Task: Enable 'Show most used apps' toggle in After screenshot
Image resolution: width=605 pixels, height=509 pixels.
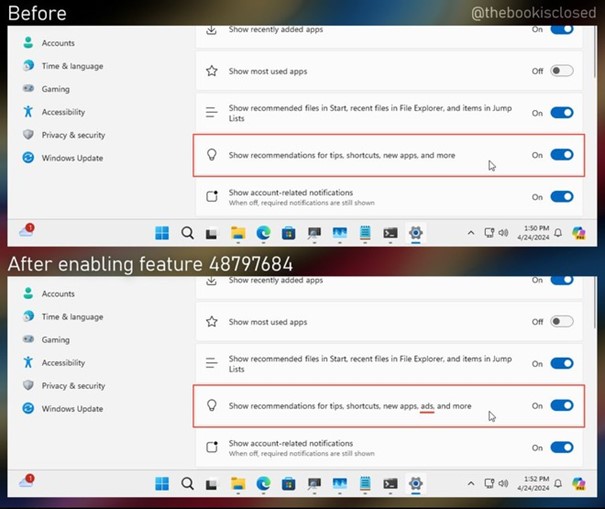Action: tap(562, 321)
